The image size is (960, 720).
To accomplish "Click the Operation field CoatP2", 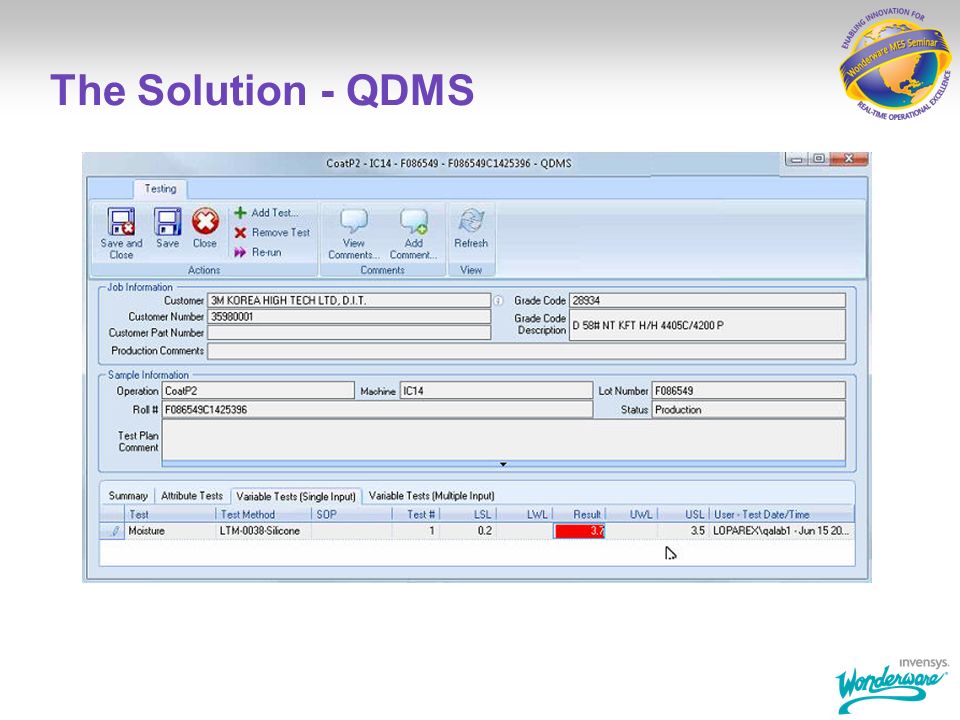I will coord(258,391).
